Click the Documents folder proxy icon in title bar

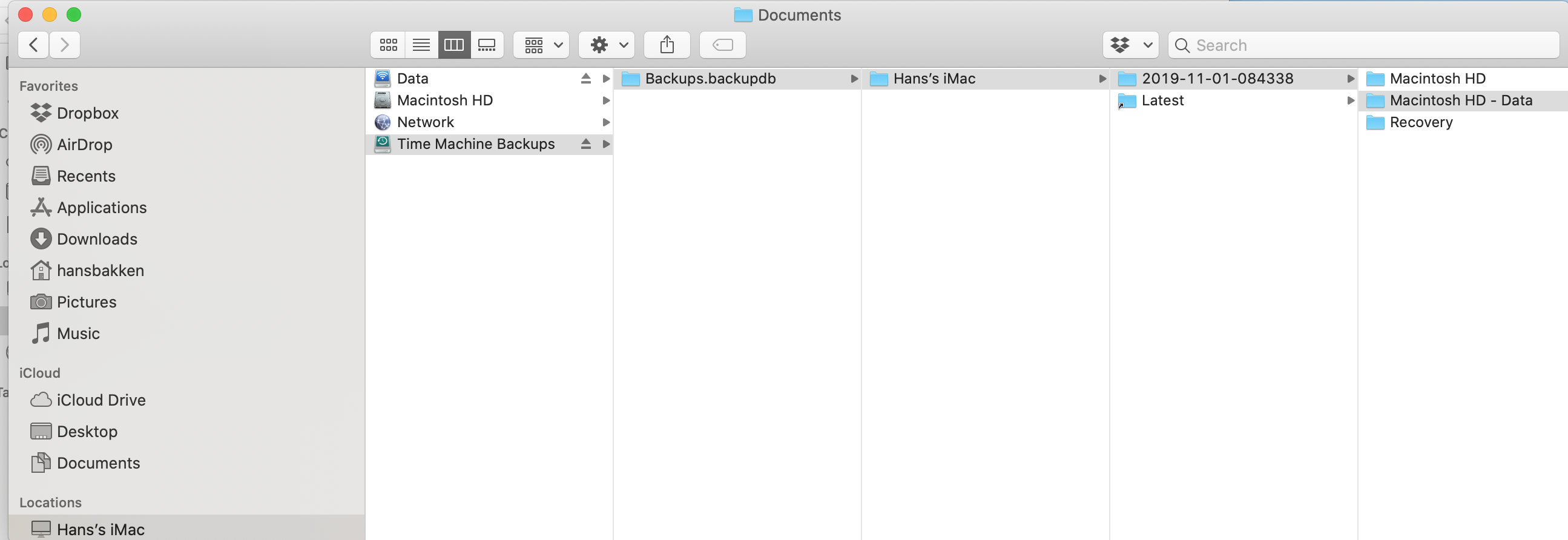point(743,15)
